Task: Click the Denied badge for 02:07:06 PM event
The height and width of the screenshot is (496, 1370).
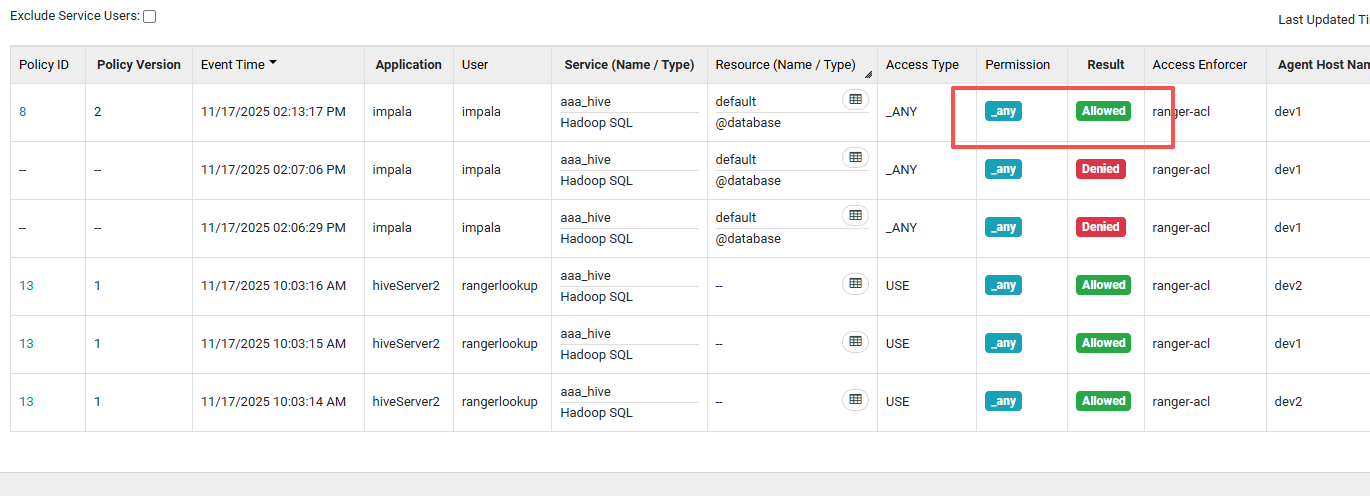Action: (x=1100, y=169)
